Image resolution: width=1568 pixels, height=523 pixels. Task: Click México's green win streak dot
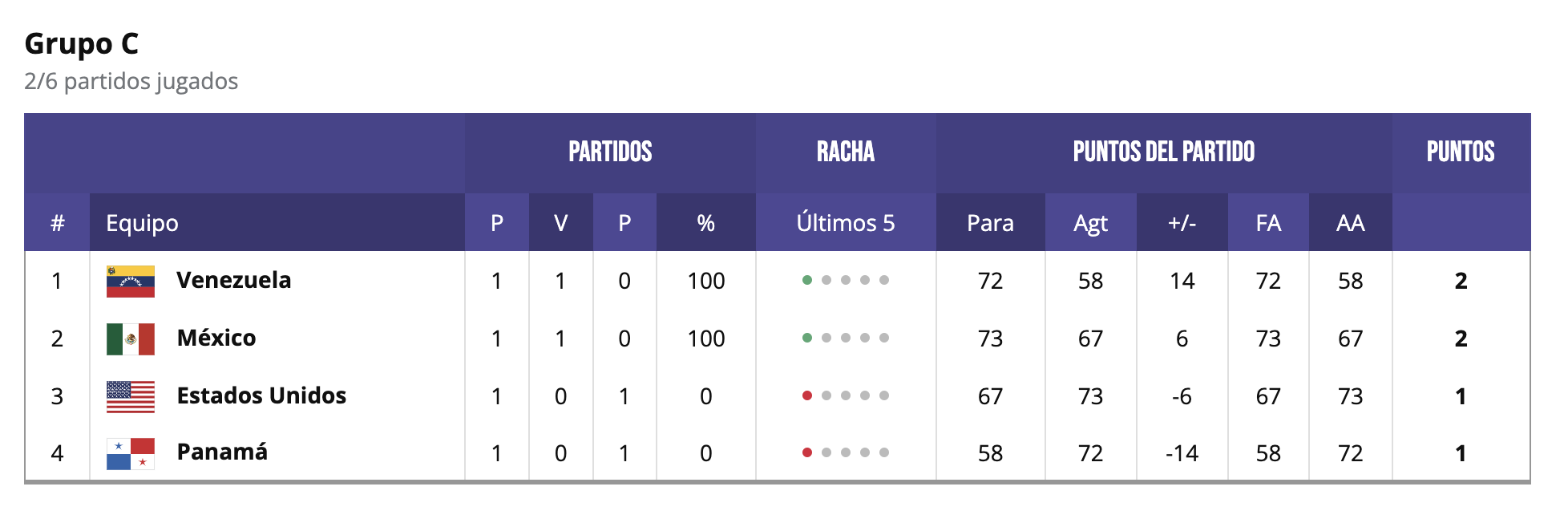pos(807,339)
